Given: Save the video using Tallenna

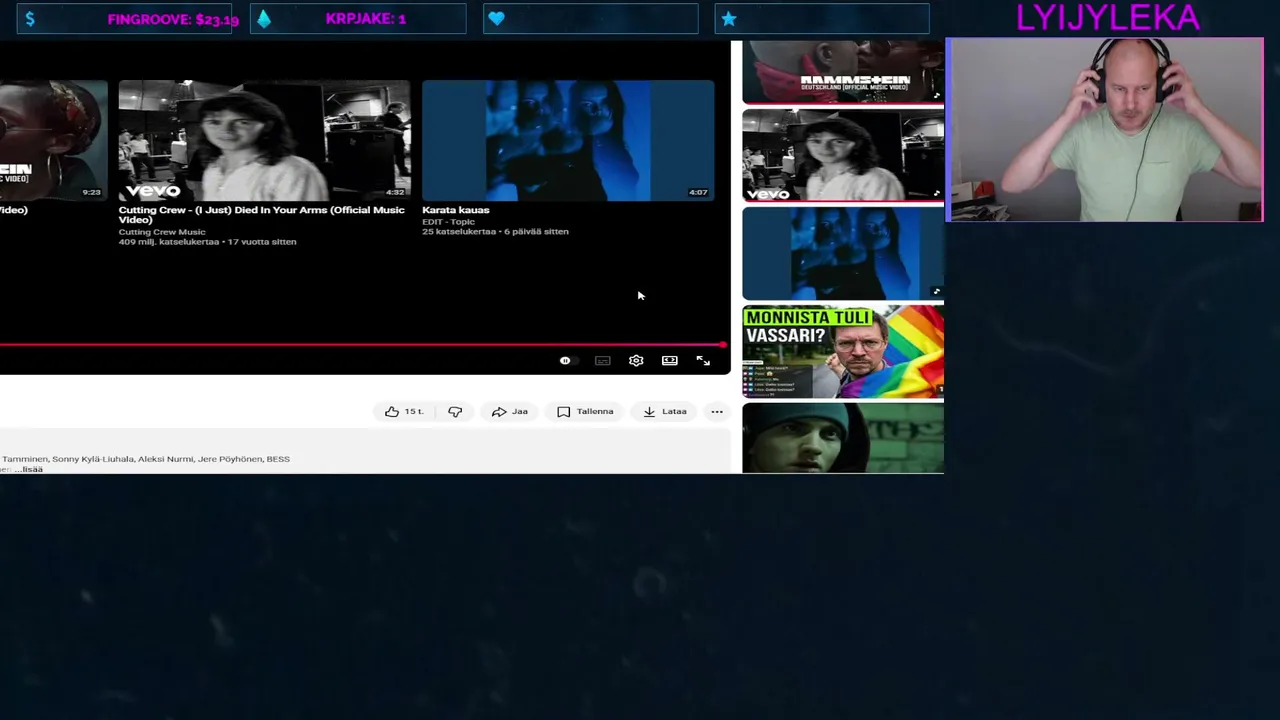Looking at the screenshot, I should tap(585, 412).
